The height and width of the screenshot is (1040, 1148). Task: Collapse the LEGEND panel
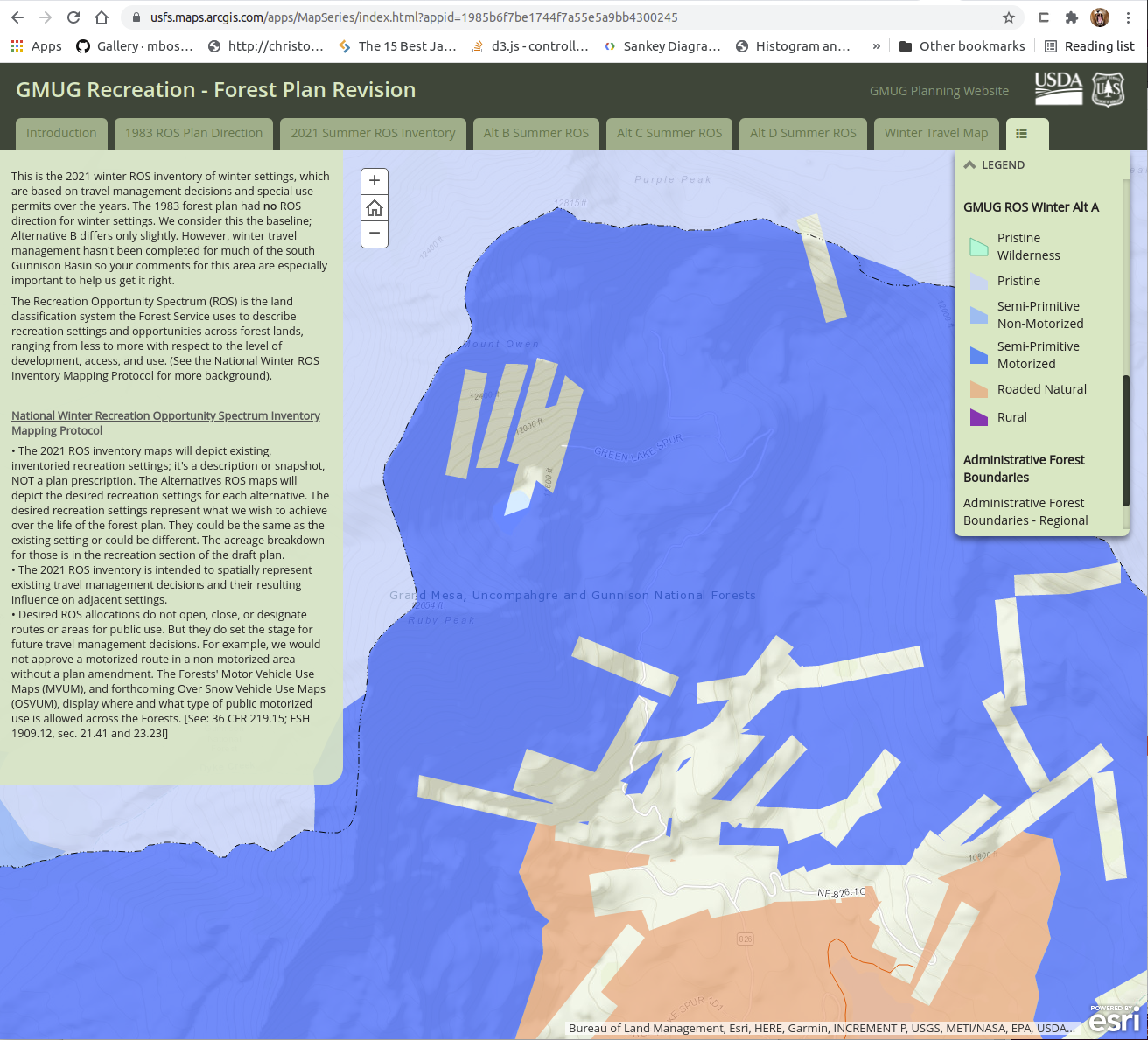(x=969, y=164)
